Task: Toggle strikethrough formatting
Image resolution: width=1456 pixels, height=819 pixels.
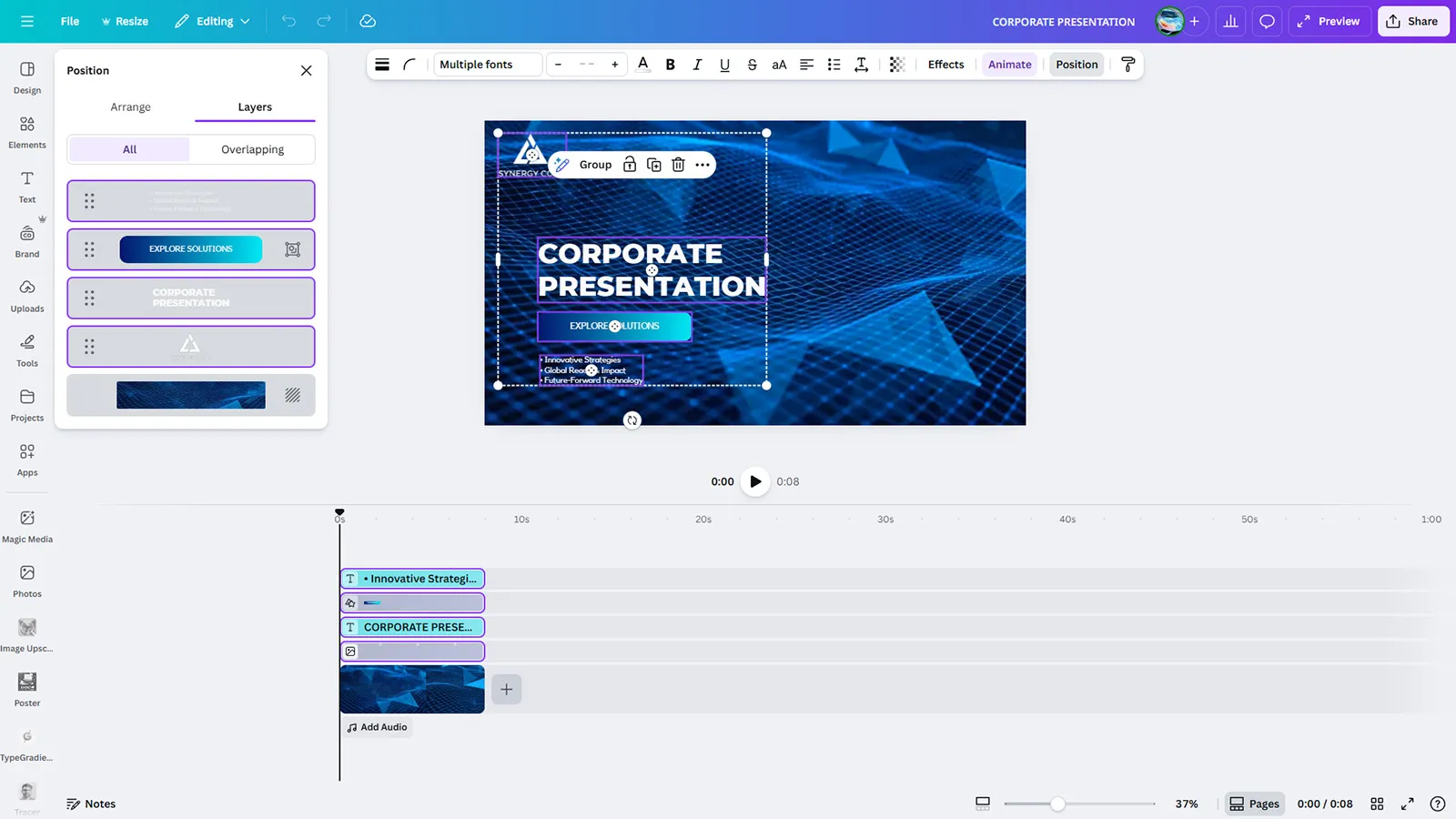Action: pyautogui.click(x=752, y=65)
